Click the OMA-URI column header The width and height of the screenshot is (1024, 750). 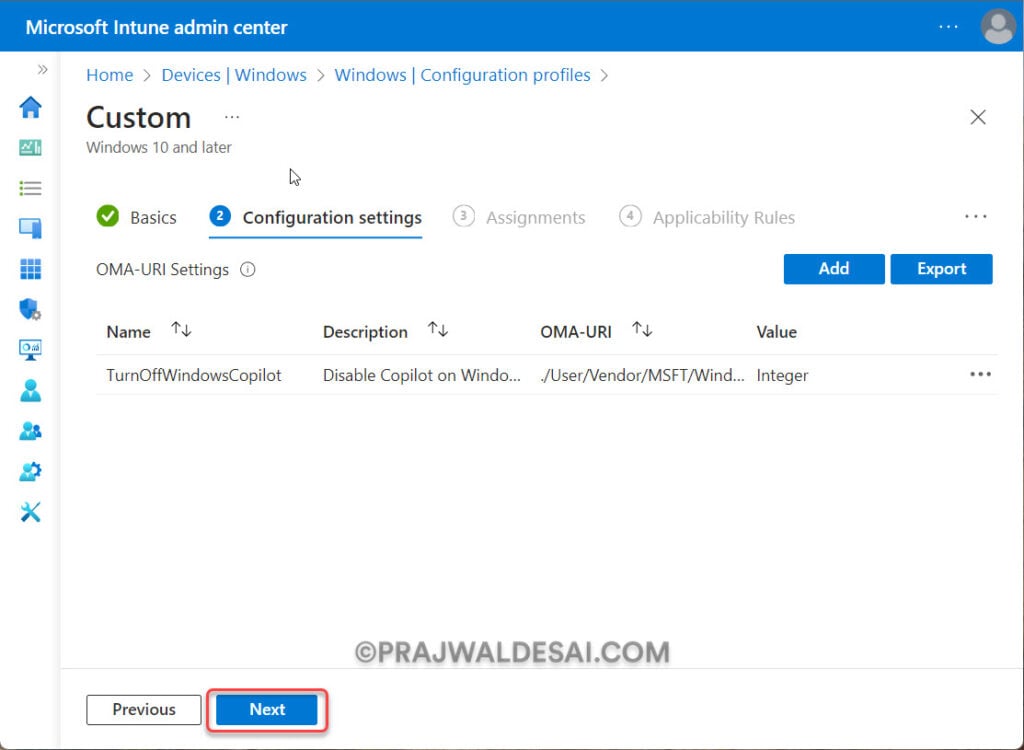(575, 332)
